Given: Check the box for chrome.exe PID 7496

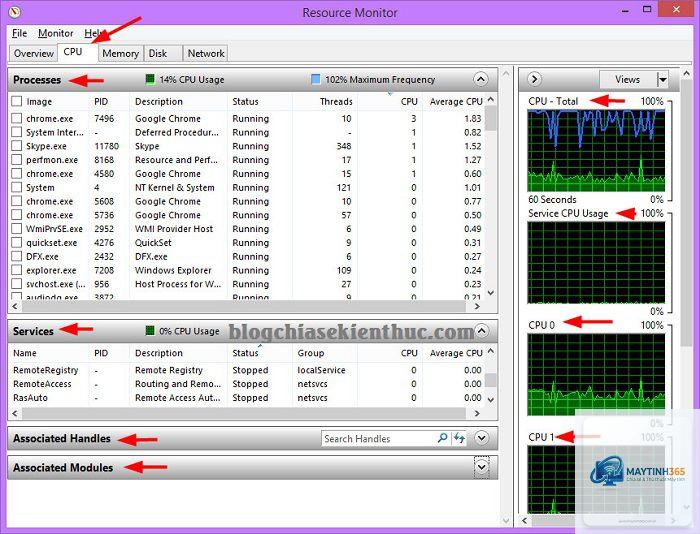Looking at the screenshot, I should coord(17,118).
